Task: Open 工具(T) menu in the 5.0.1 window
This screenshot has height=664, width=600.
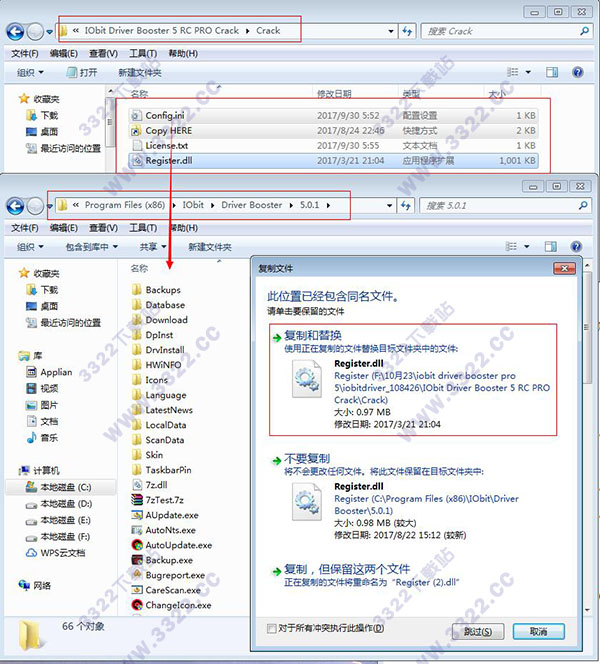Action: 143,228
